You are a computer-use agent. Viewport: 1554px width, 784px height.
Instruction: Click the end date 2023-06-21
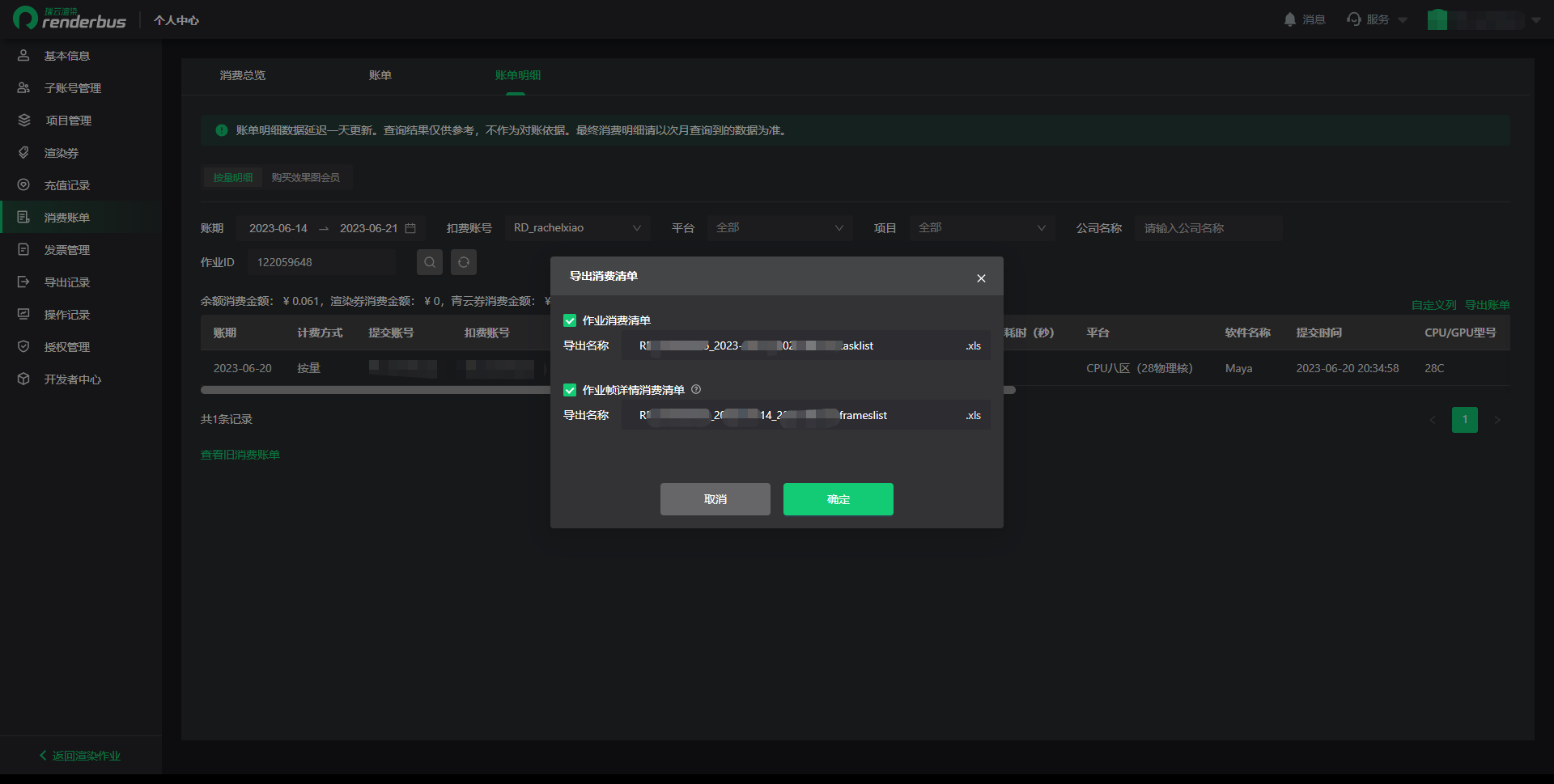point(369,228)
